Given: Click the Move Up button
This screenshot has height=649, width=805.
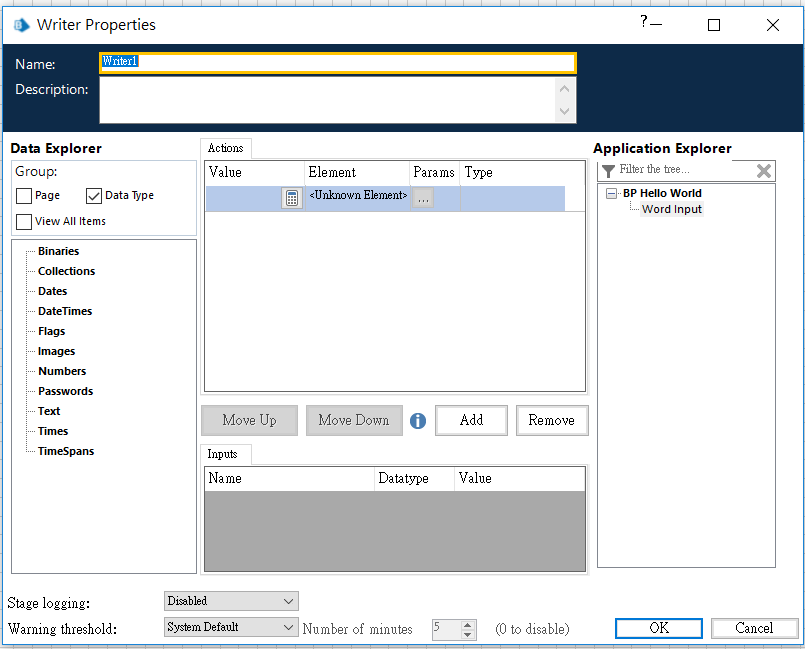Looking at the screenshot, I should coord(250,421).
